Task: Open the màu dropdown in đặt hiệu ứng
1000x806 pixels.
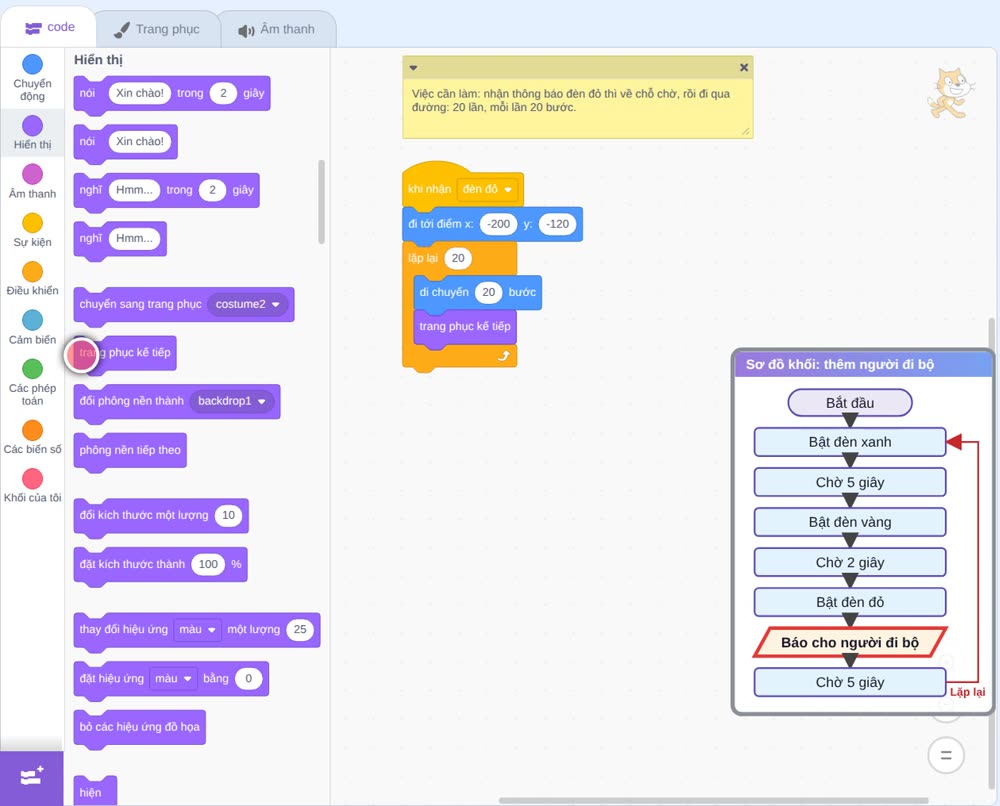Action: 173,678
